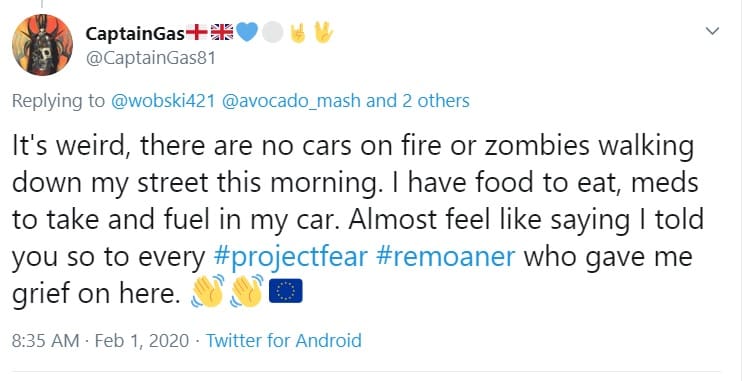Open the tweet options chevron menu
Screen dimensions: 745x381
click(712, 31)
